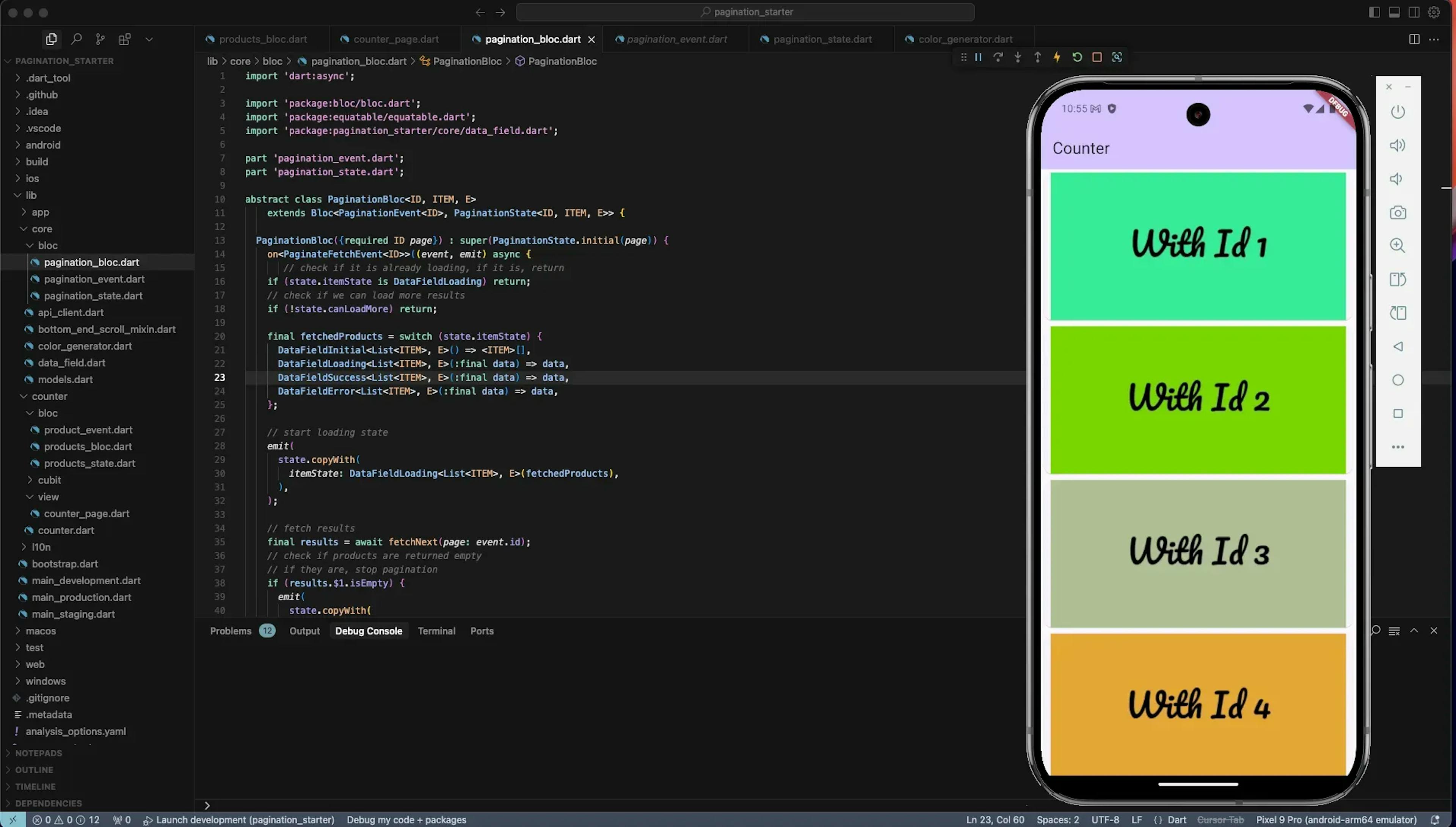The width and height of the screenshot is (1456, 827).
Task: Select the Dart language indicator in the status bar
Action: pyautogui.click(x=1177, y=820)
